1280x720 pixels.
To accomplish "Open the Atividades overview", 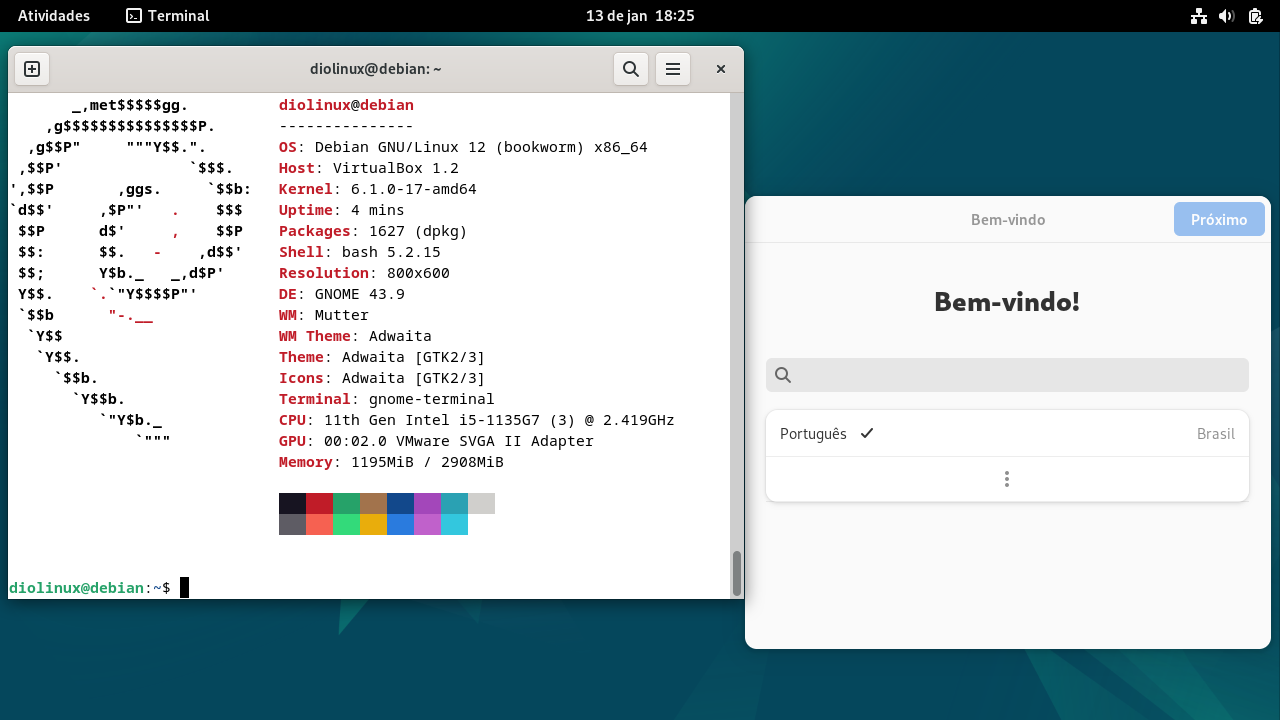I will pos(53,15).
